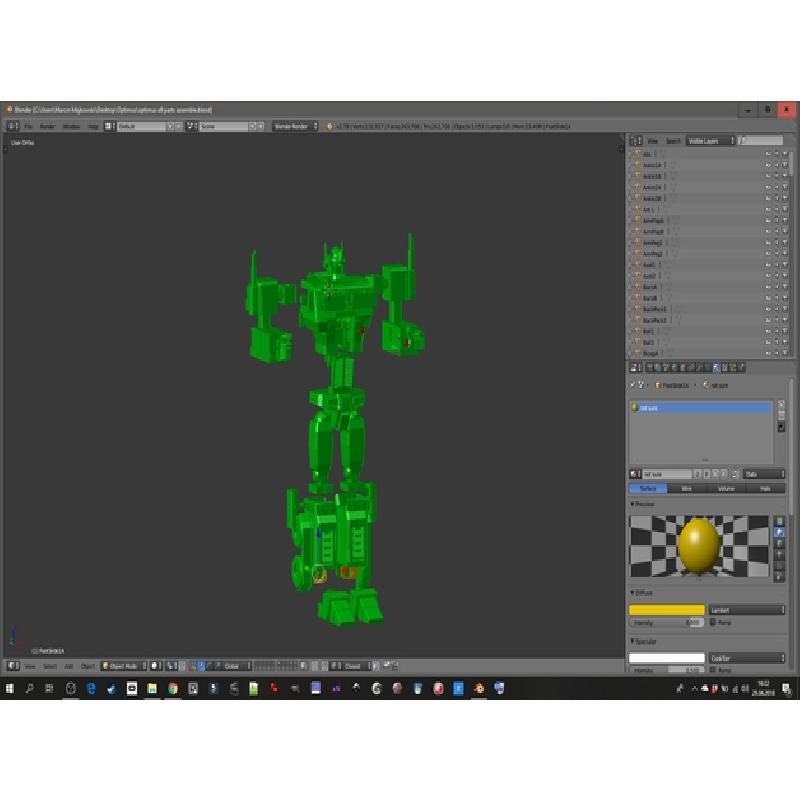The width and height of the screenshot is (800, 800).
Task: Open the Global transform orientation dropdown
Action: 237,666
